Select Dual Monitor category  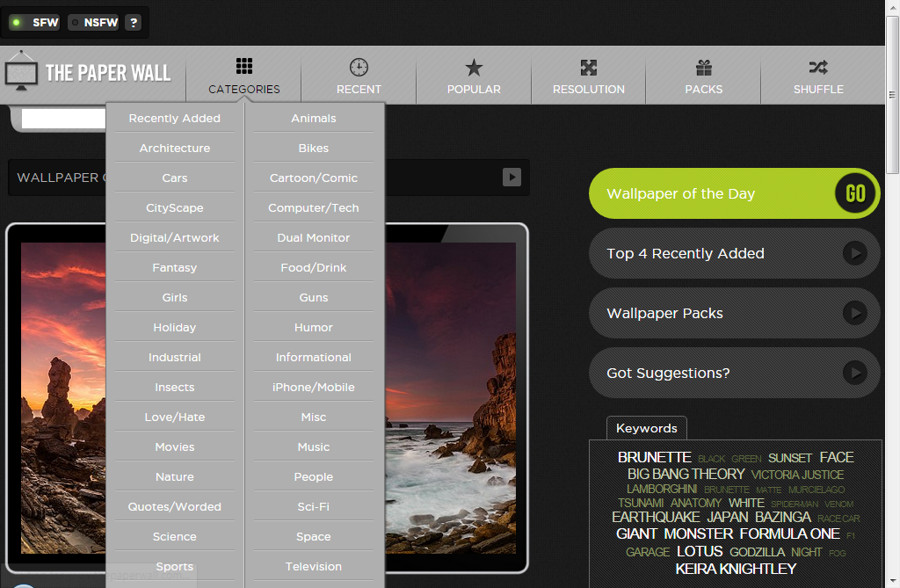click(313, 238)
